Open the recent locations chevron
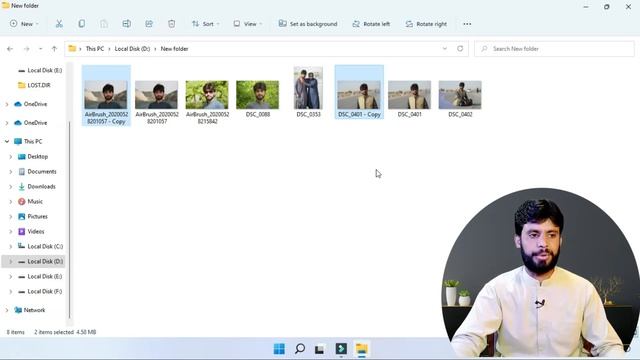This screenshot has height=360, width=640. click(x=40, y=49)
